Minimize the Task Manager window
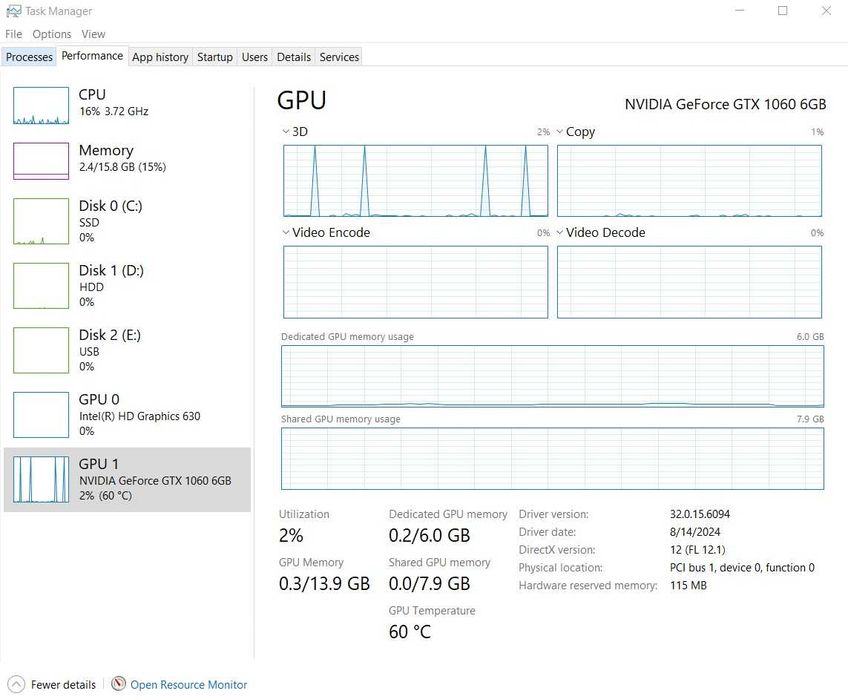The image size is (848, 700). [x=740, y=10]
